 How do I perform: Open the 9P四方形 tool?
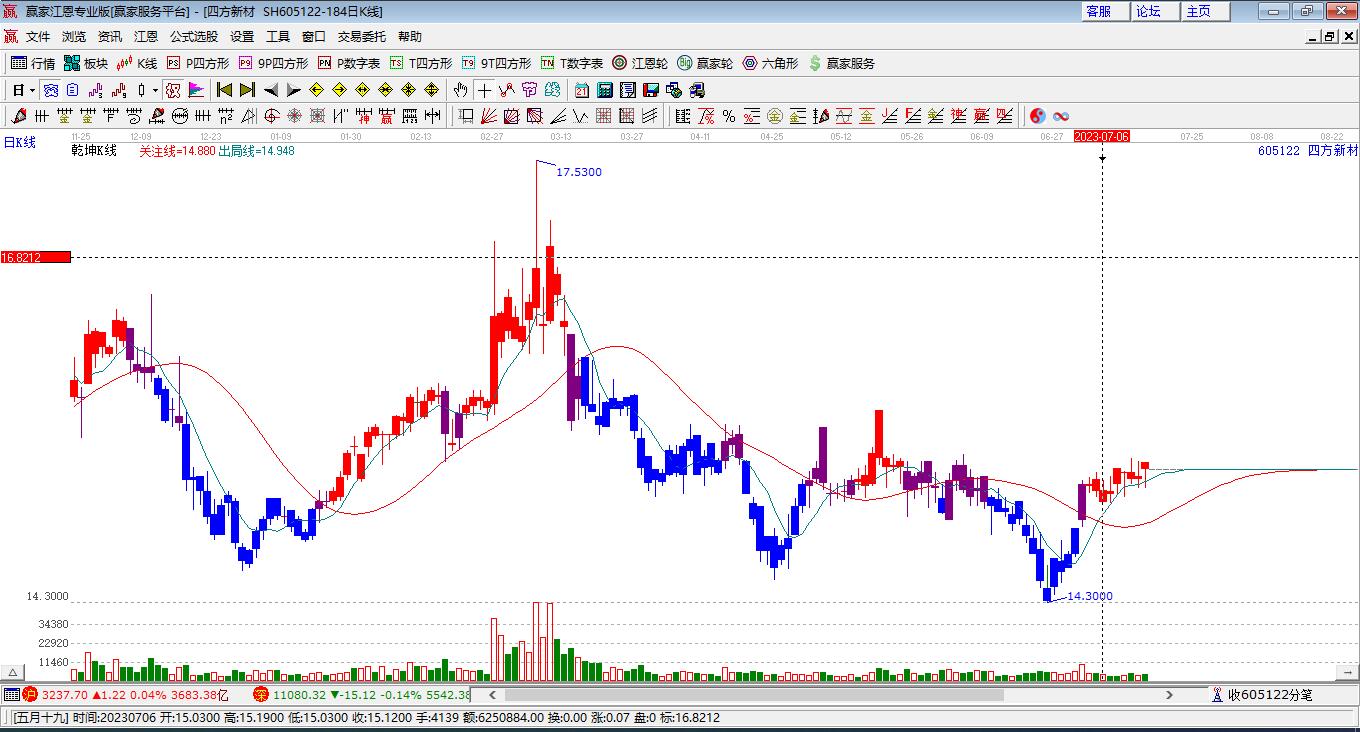pos(273,63)
